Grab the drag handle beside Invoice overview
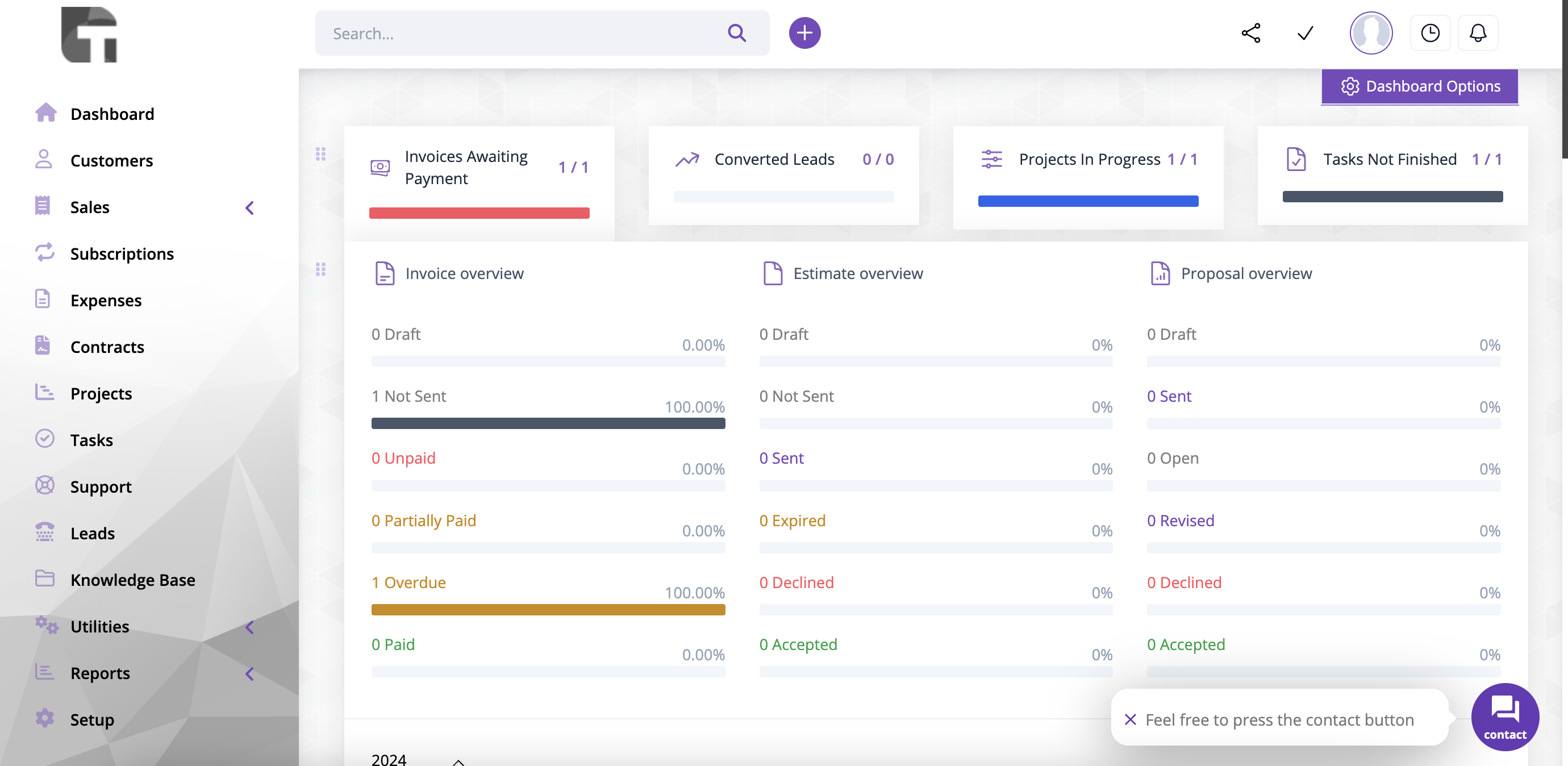The image size is (1568, 766). click(321, 269)
